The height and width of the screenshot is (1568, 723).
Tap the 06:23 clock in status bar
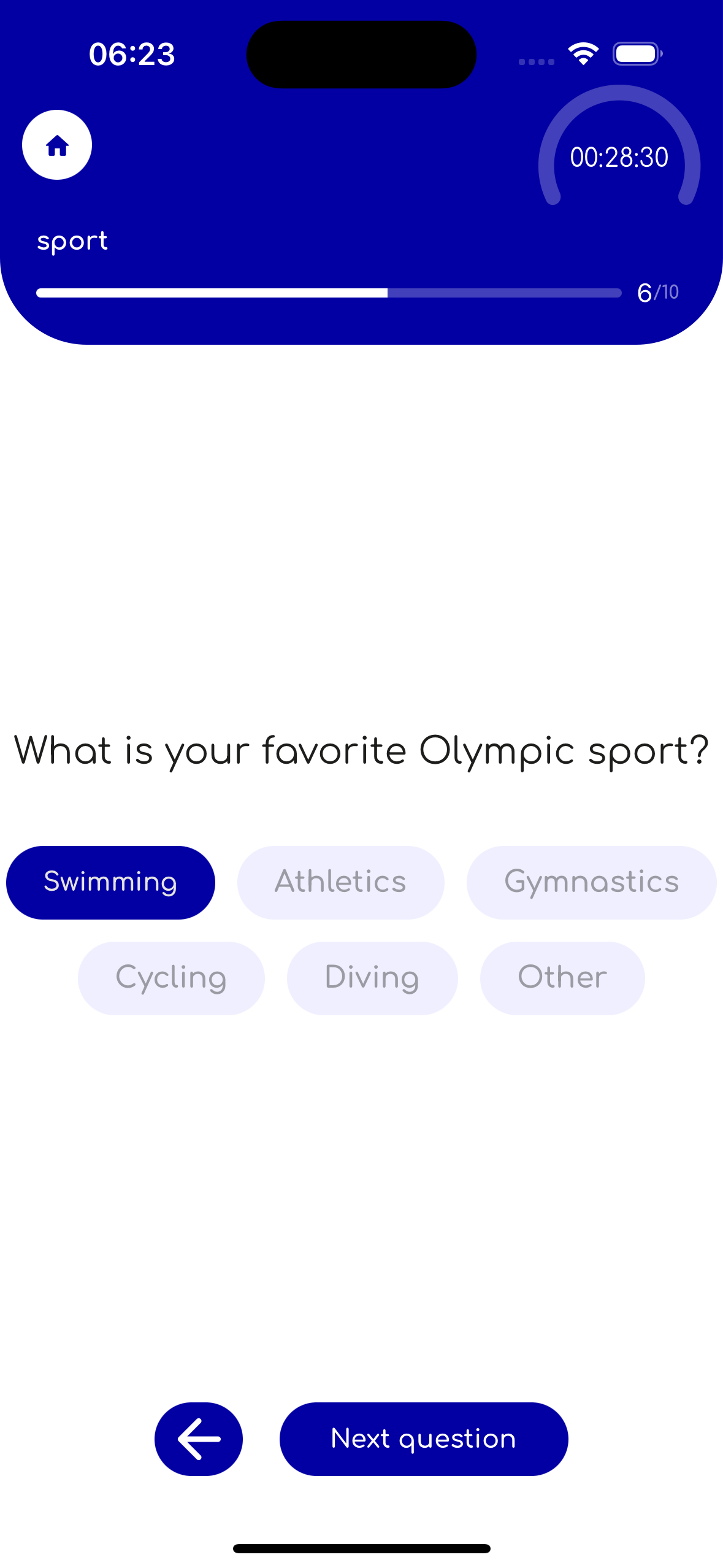(x=132, y=54)
